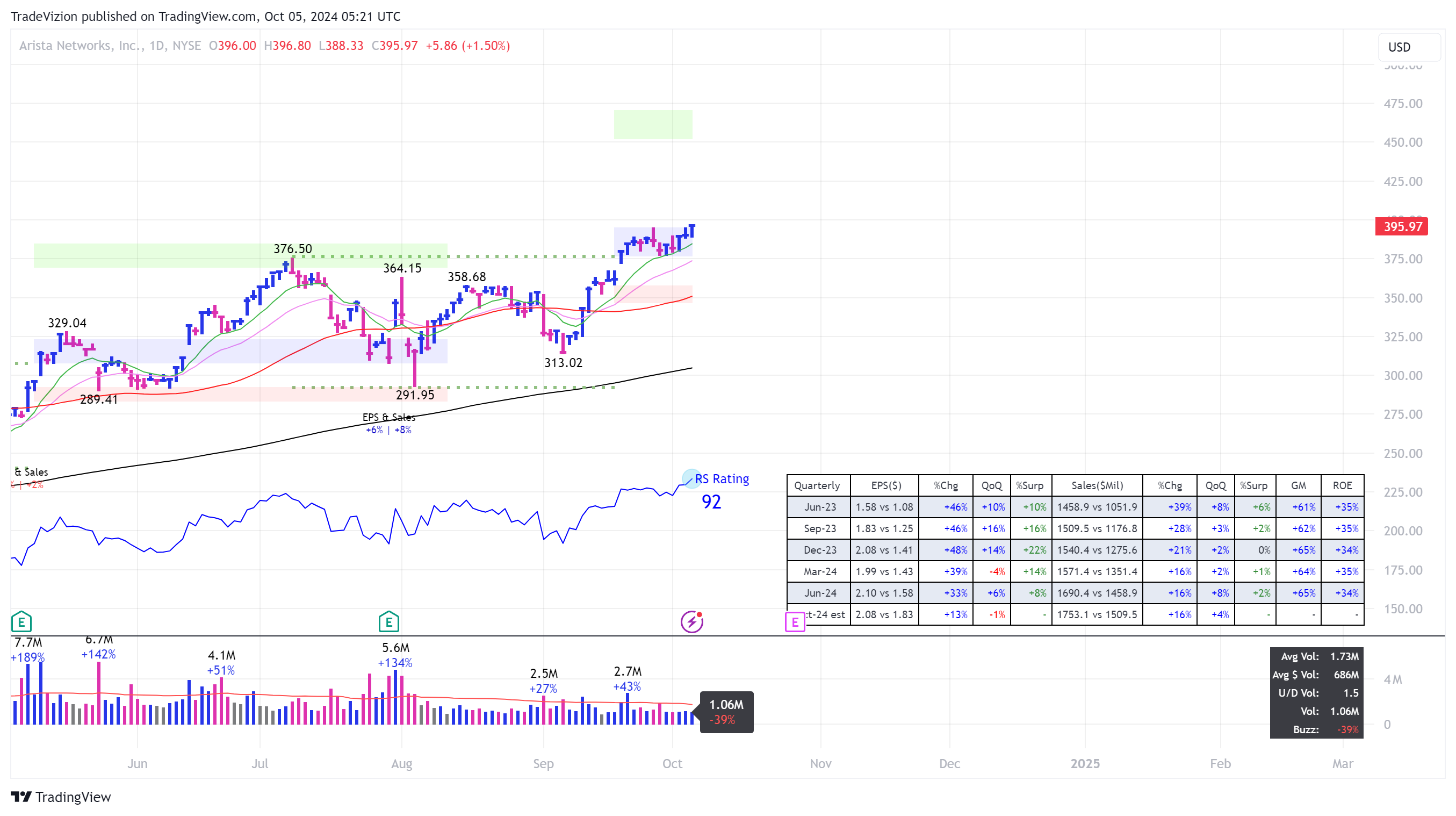Click the Jun-23 quarter row label

pyautogui.click(x=819, y=507)
